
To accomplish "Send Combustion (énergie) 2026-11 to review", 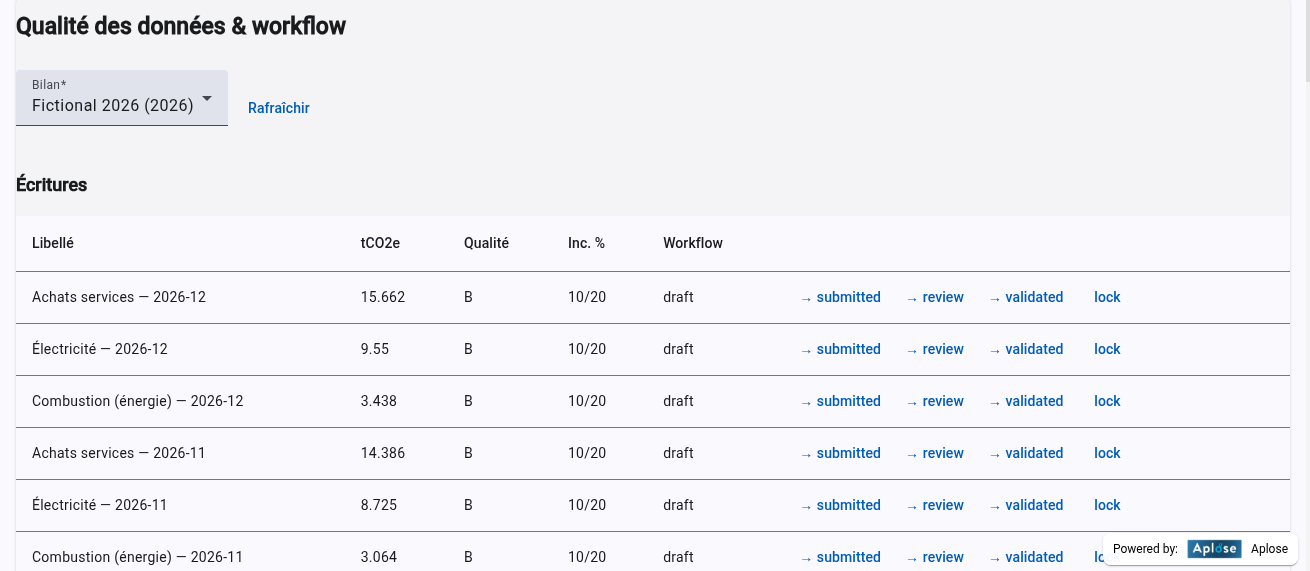I will pos(935,557).
